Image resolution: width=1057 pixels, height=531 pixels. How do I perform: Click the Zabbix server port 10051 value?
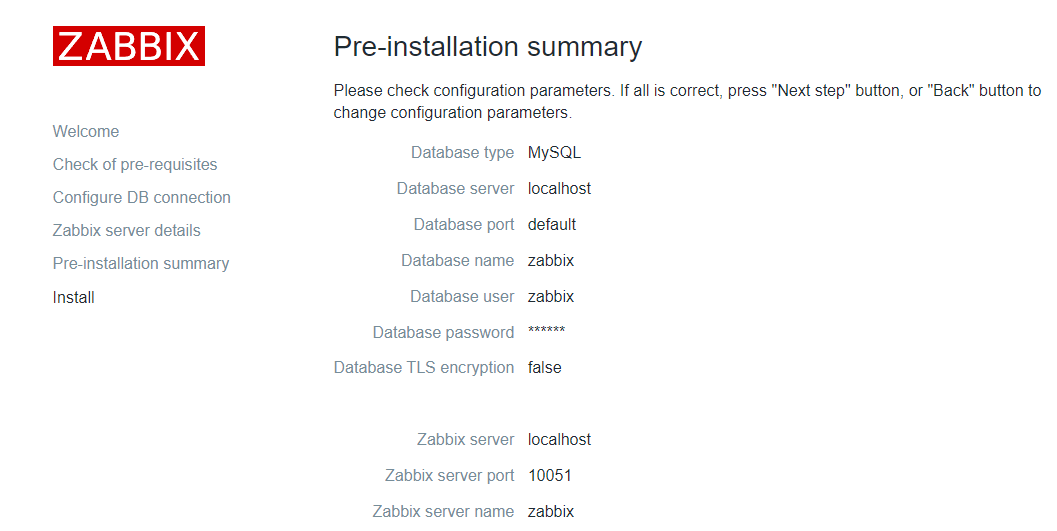point(550,476)
